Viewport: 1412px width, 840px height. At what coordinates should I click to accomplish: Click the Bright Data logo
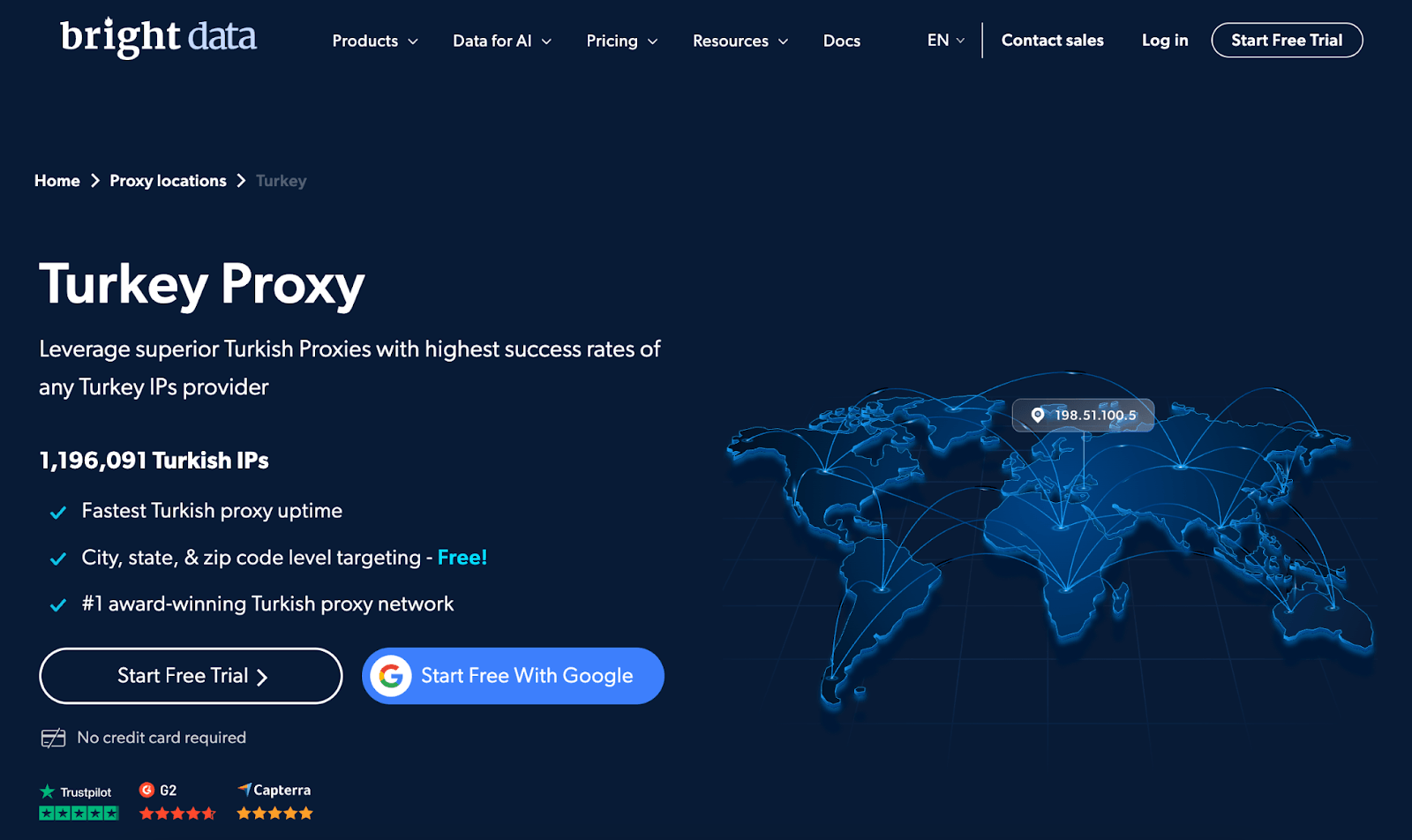158,37
